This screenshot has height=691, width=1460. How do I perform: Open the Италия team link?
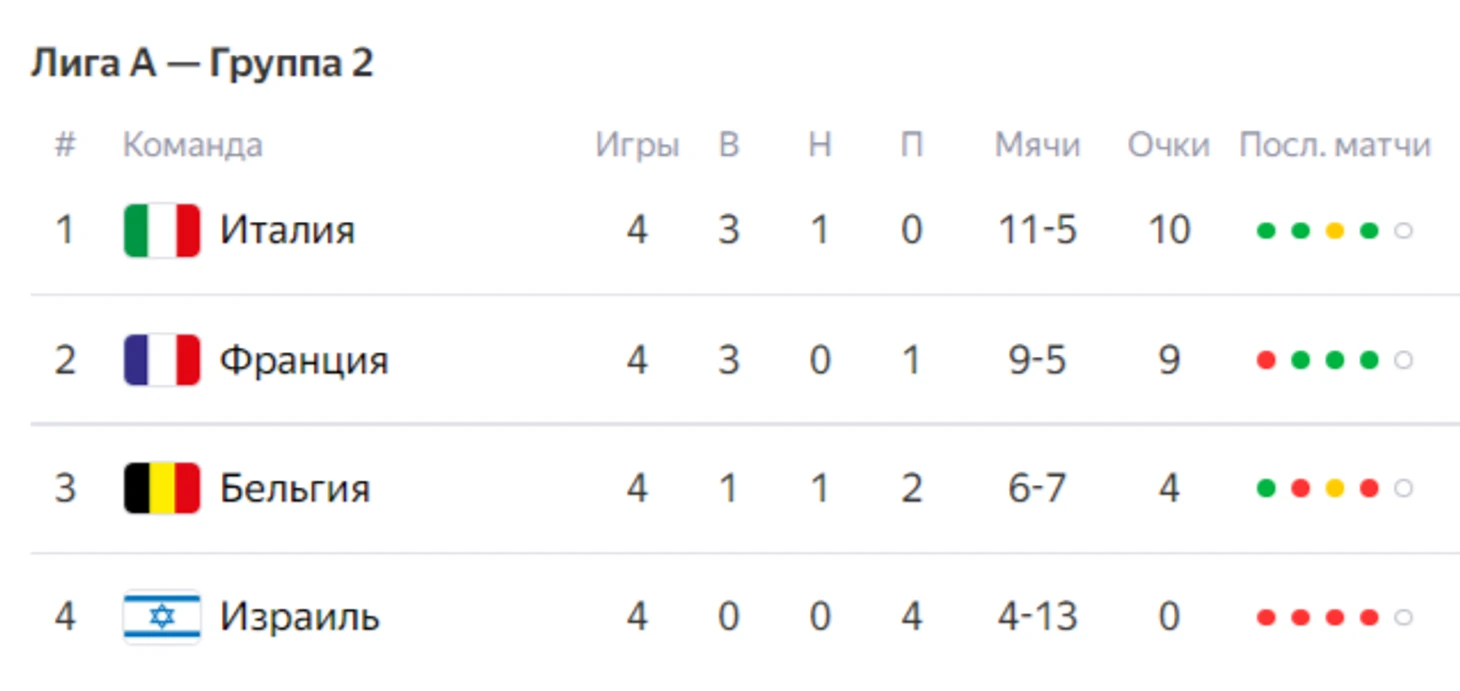pos(287,231)
